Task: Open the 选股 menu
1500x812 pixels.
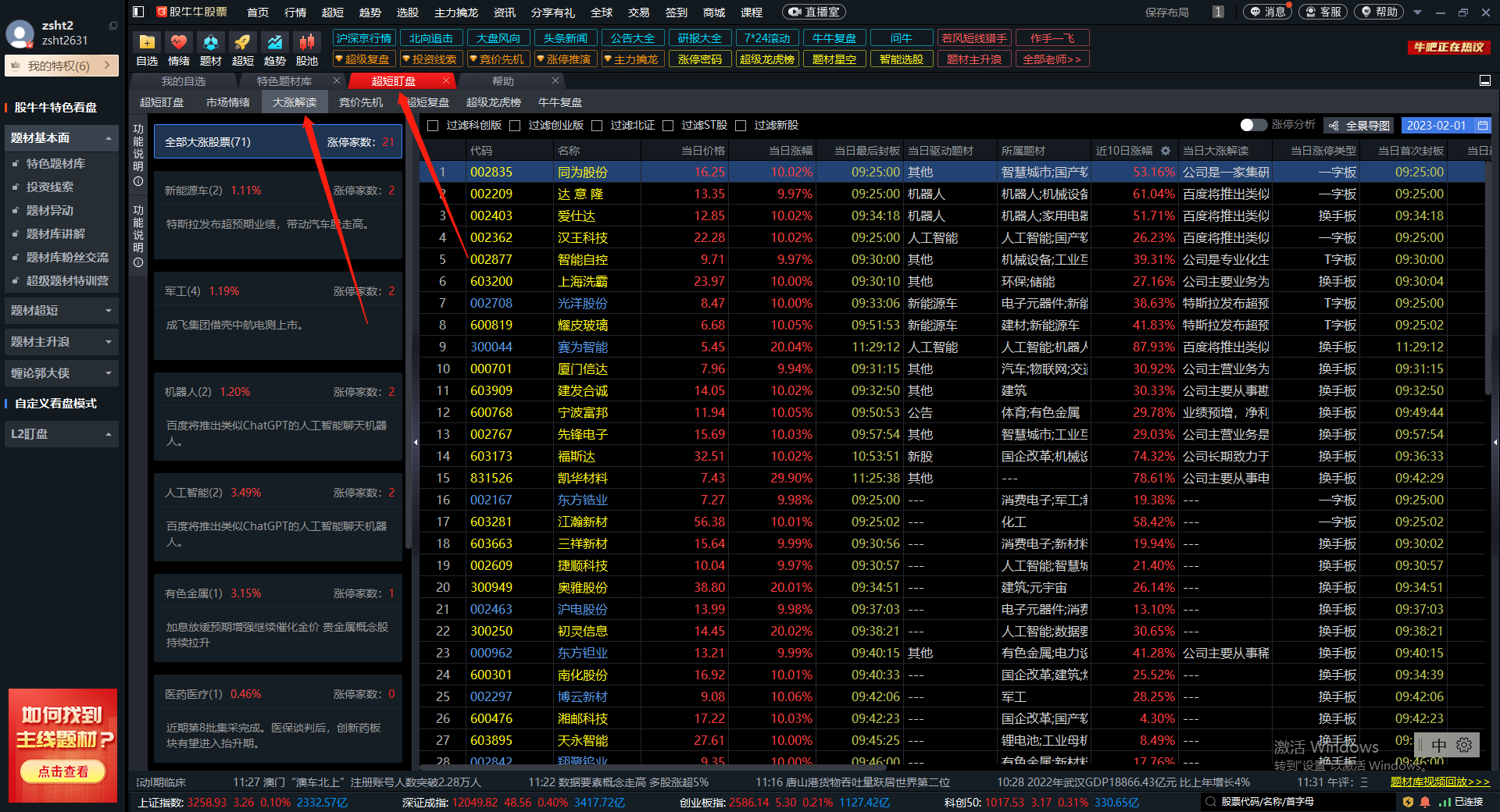Action: (x=407, y=12)
